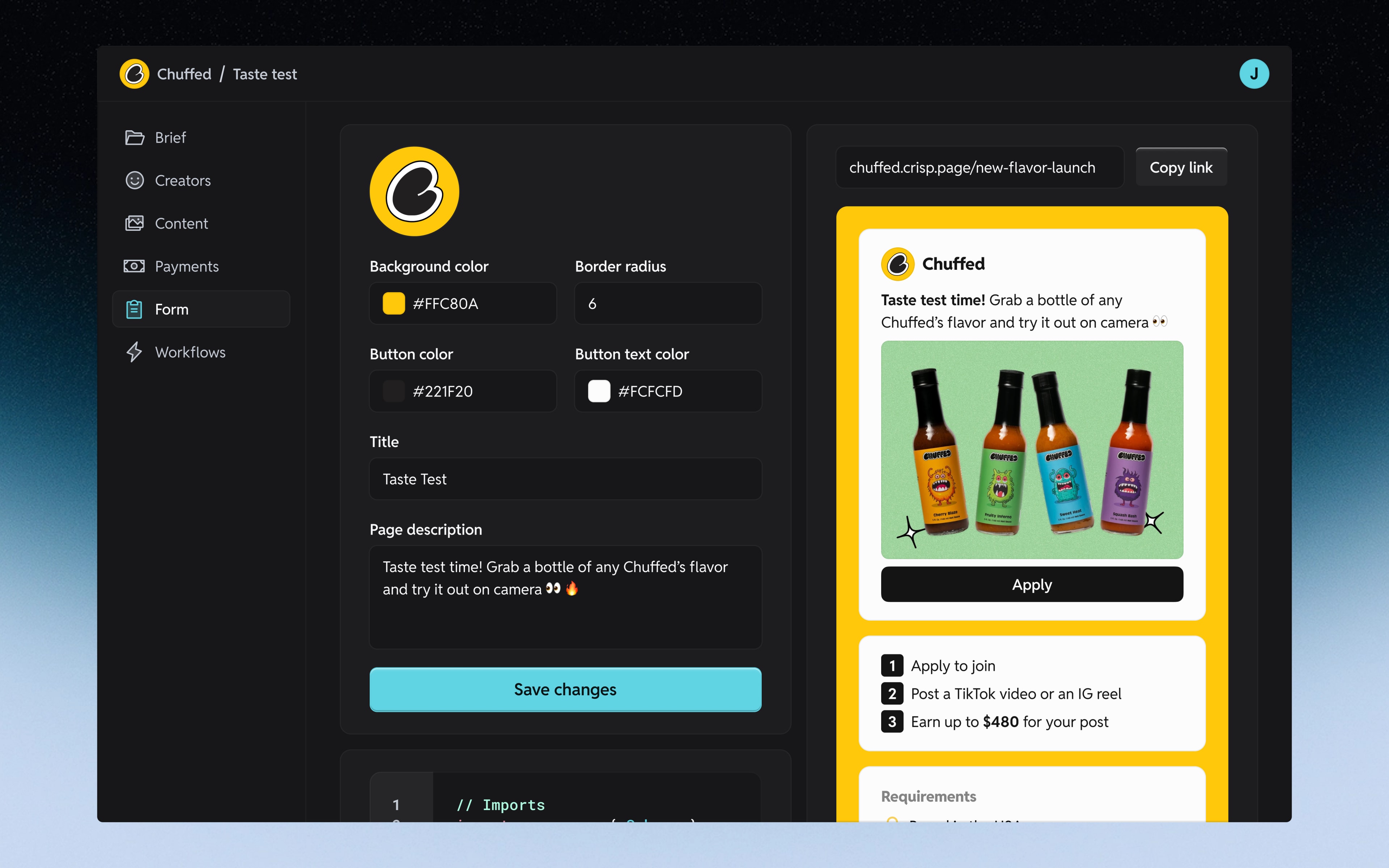Image resolution: width=1389 pixels, height=868 pixels.
Task: Click the large Chuffed logo upload image
Action: click(415, 191)
